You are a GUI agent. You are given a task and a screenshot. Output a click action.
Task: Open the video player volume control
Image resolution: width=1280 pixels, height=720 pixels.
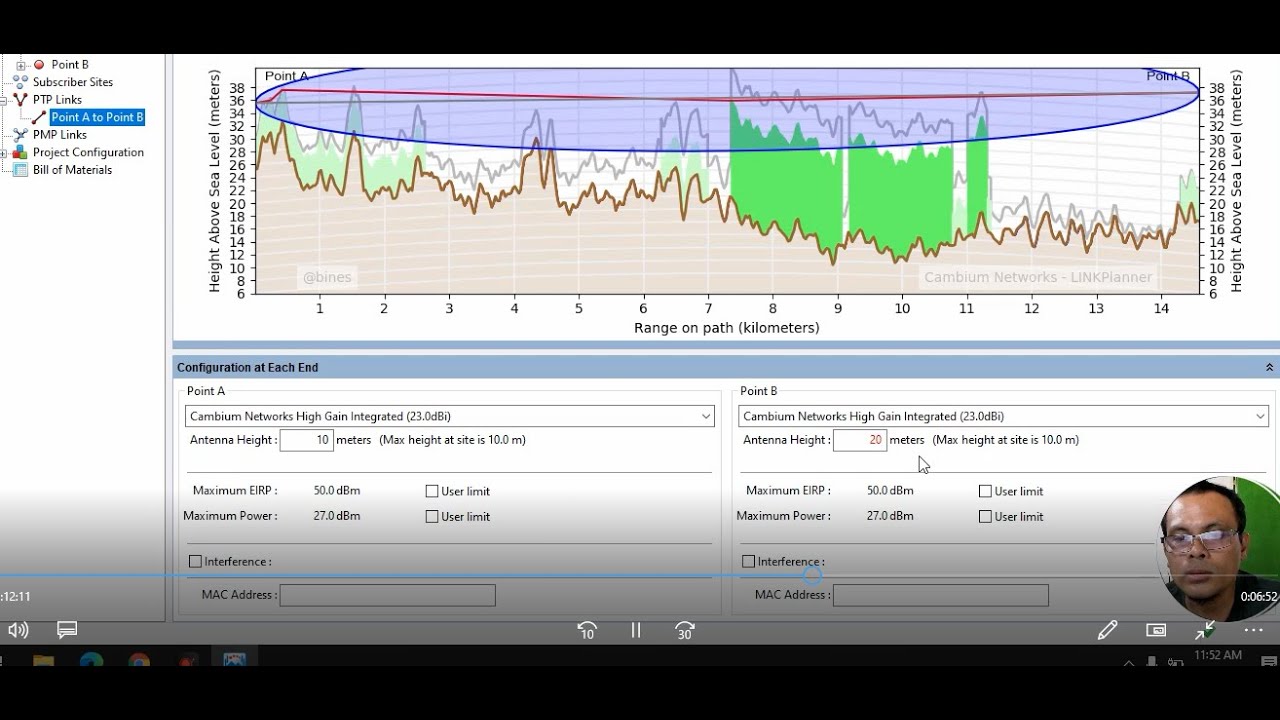tap(18, 630)
